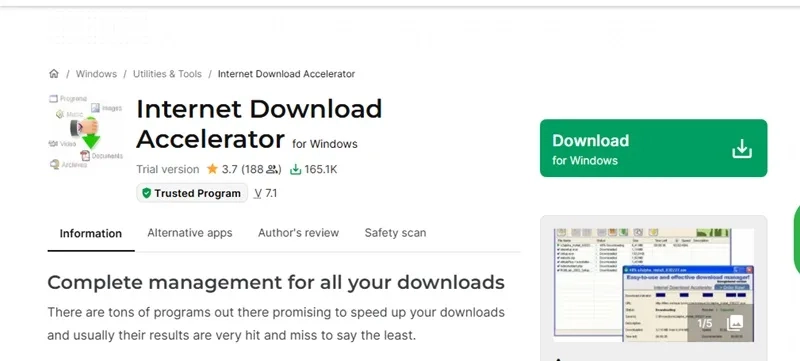Open the app screenshot thumbnail

click(x=654, y=285)
